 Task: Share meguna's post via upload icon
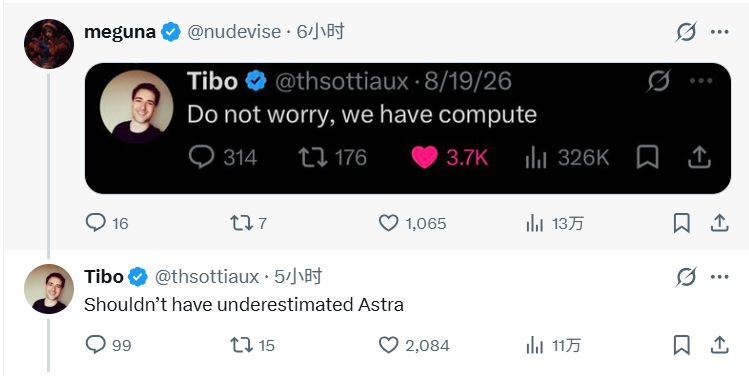coord(719,223)
